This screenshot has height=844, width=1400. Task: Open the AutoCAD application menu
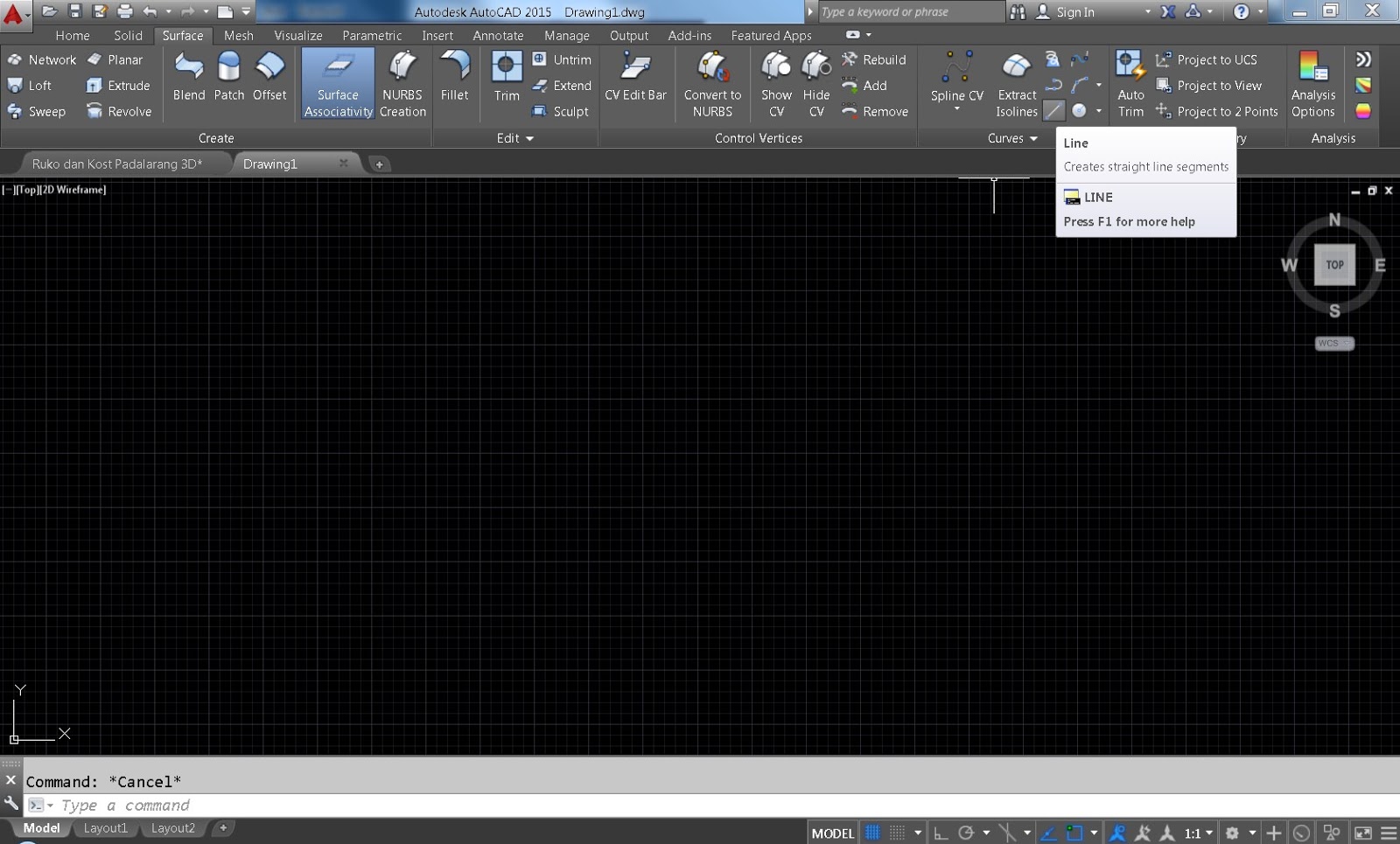click(x=15, y=14)
